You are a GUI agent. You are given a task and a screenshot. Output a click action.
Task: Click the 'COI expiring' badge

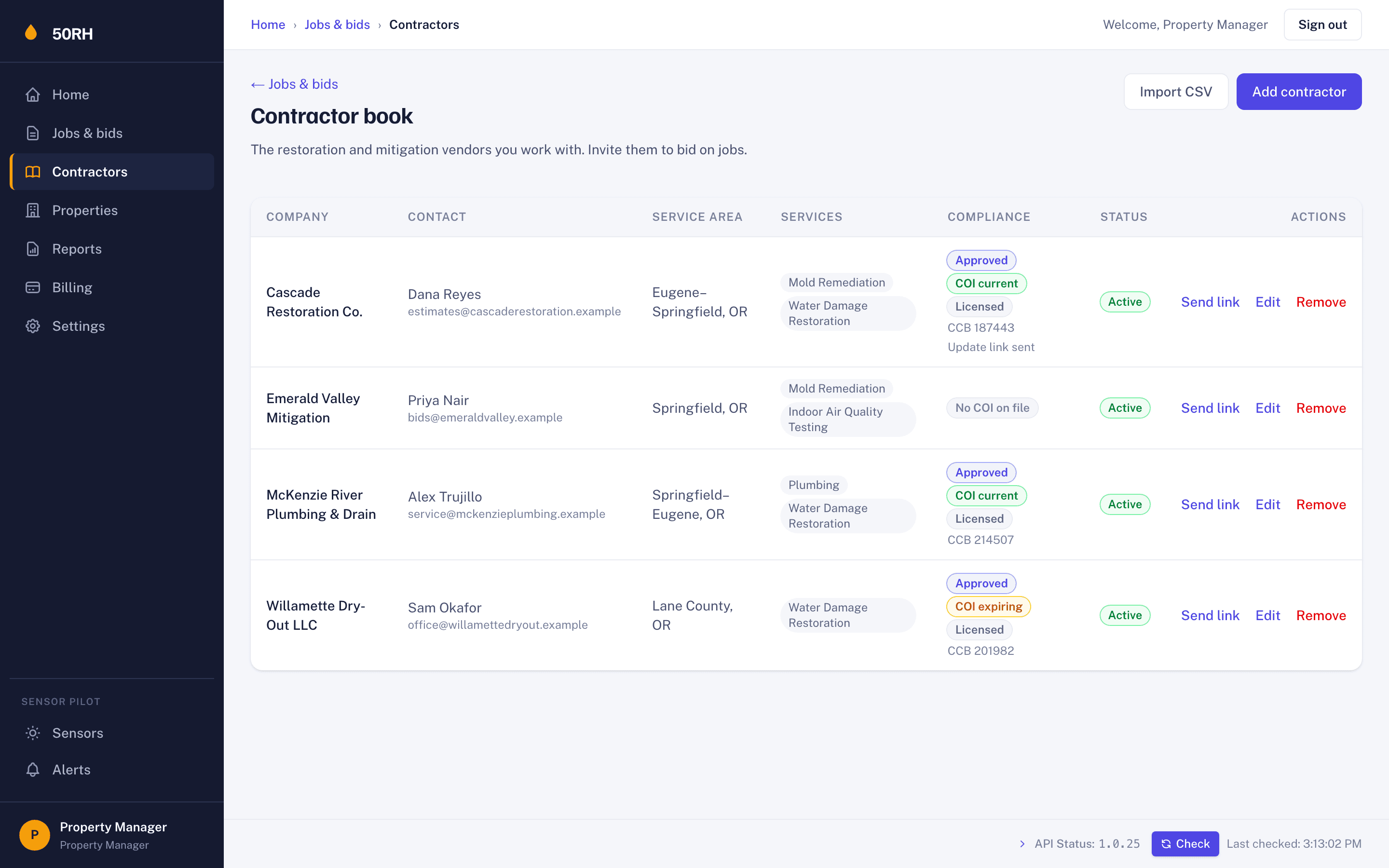pyautogui.click(x=988, y=606)
